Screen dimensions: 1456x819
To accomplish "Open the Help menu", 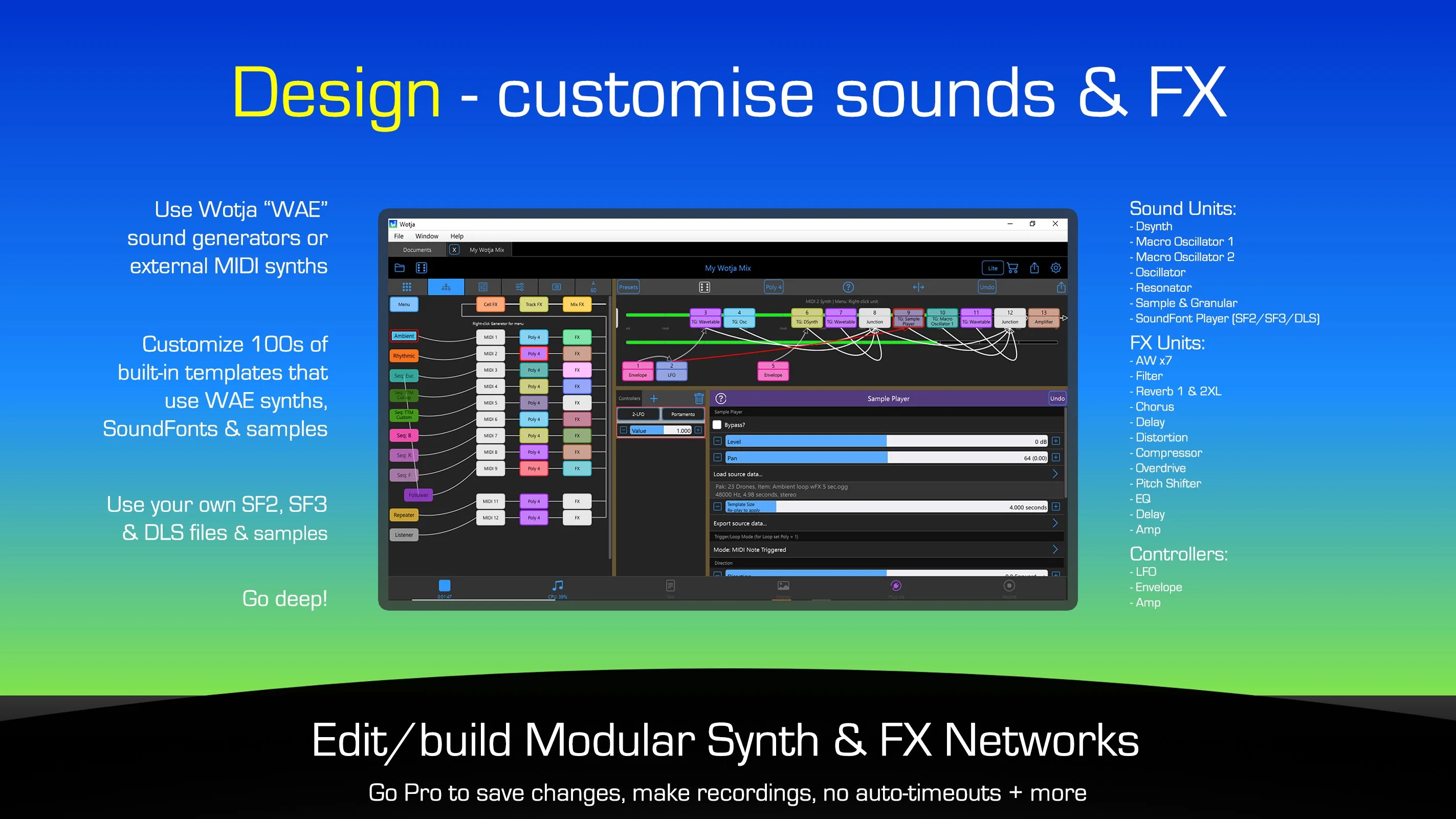I will pos(457,236).
